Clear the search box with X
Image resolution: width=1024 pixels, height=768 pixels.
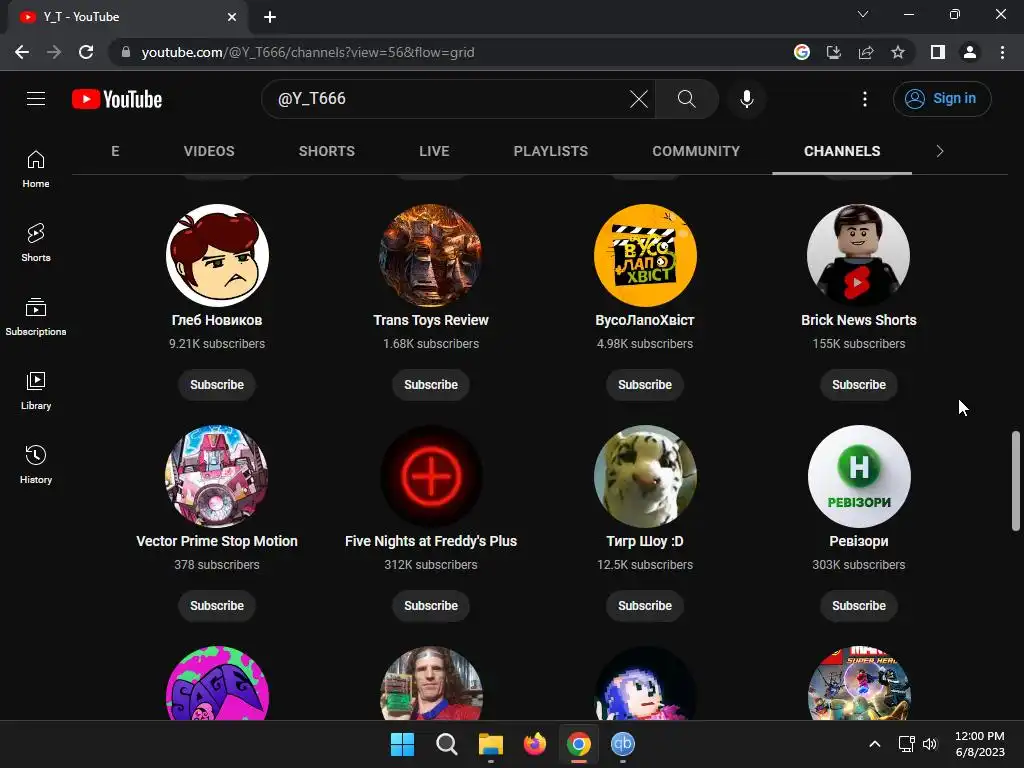[x=639, y=99]
